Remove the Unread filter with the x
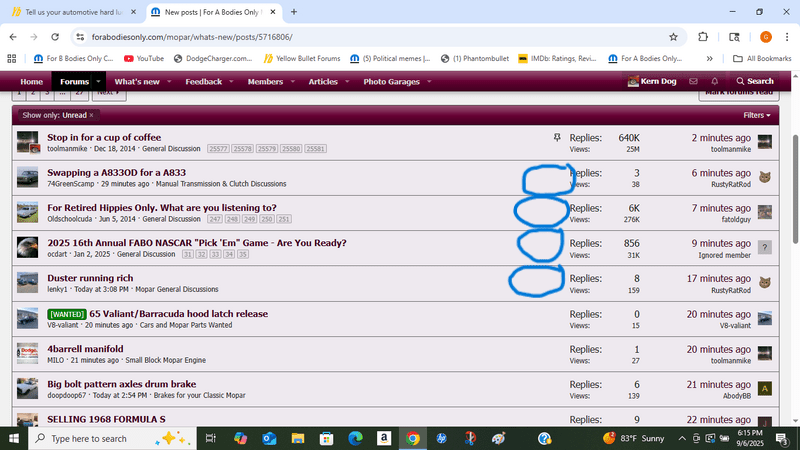The height and width of the screenshot is (450, 800). [x=91, y=115]
